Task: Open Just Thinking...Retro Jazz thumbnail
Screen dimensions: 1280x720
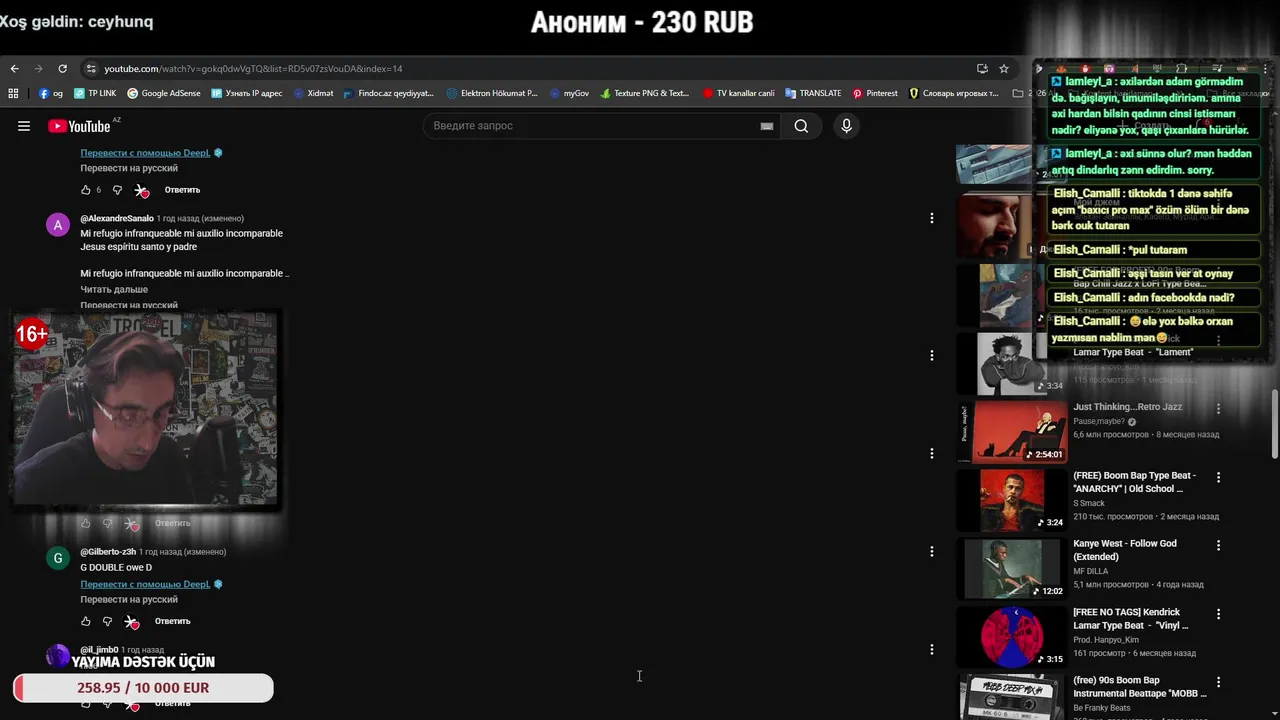Action: pyautogui.click(x=1013, y=432)
